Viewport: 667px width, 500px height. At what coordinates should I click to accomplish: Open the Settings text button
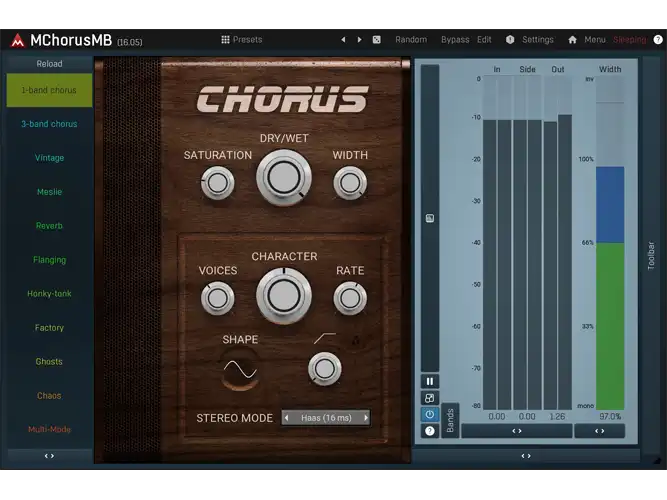click(x=538, y=40)
